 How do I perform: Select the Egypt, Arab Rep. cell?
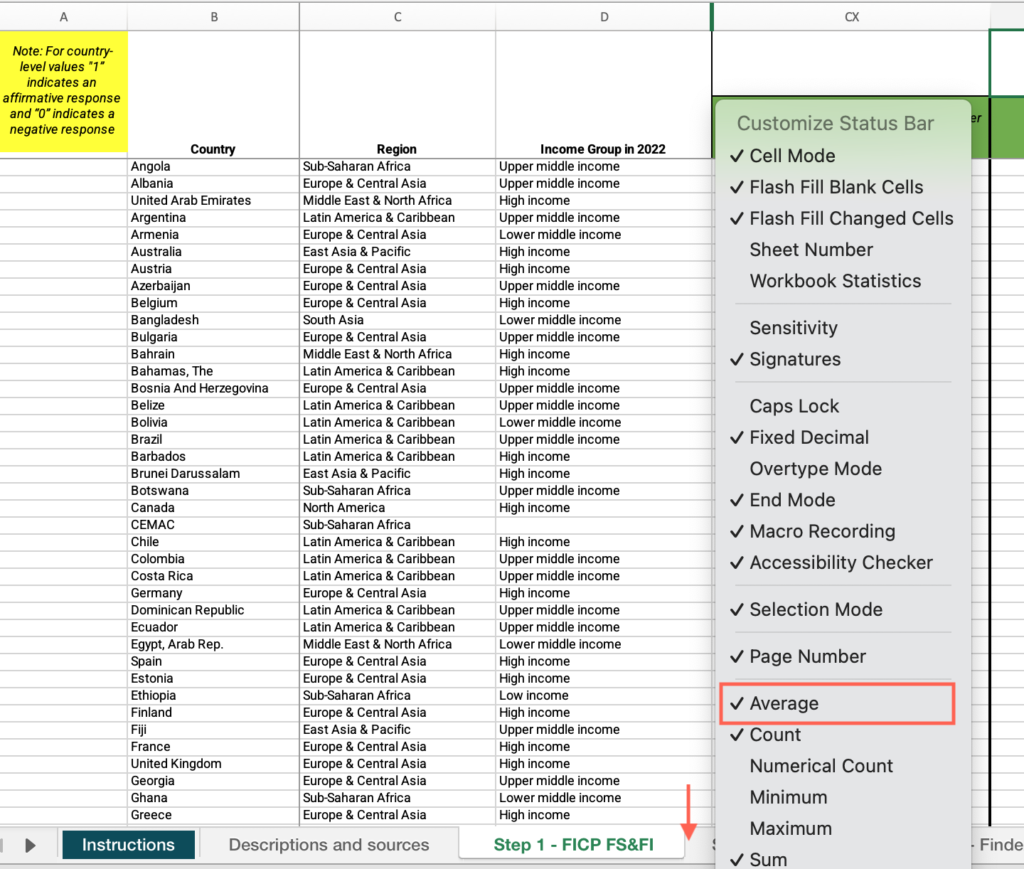(214, 644)
